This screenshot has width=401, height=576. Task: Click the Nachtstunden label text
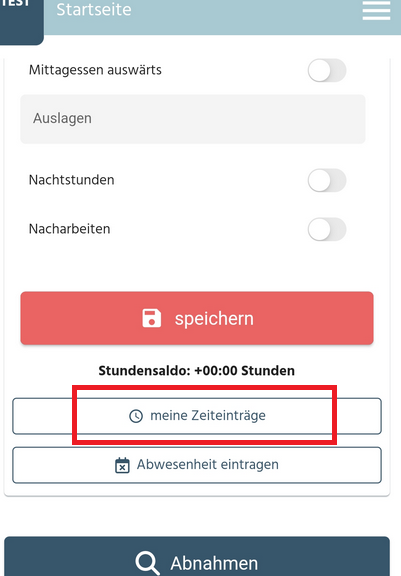coord(72,180)
